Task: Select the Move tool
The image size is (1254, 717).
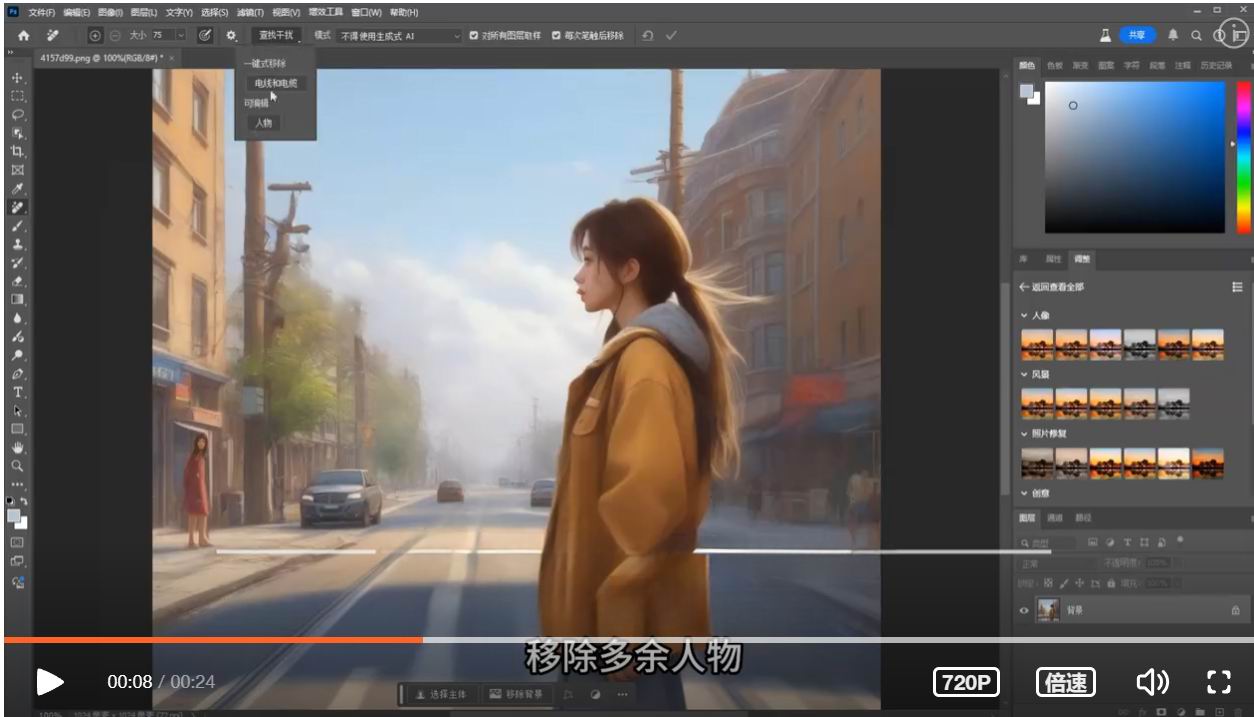Action: pos(17,78)
